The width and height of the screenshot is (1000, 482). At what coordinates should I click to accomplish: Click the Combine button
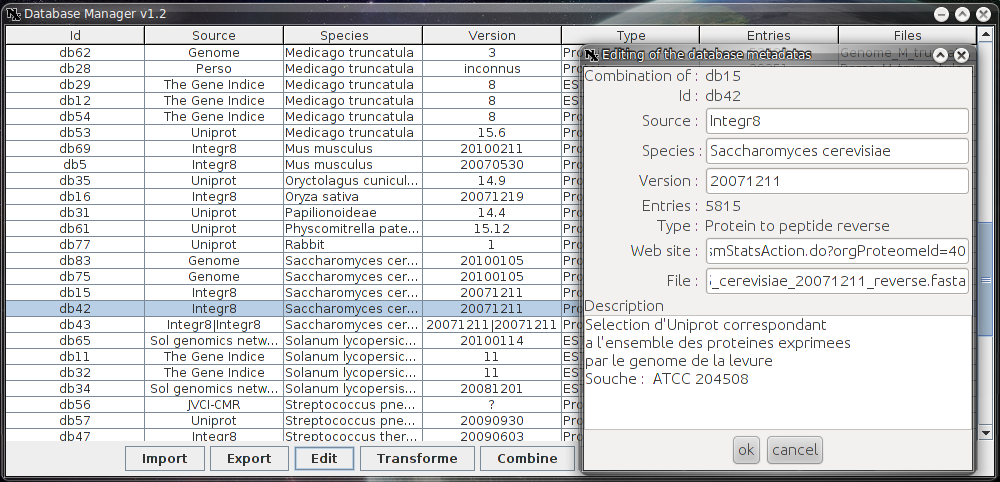point(527,458)
